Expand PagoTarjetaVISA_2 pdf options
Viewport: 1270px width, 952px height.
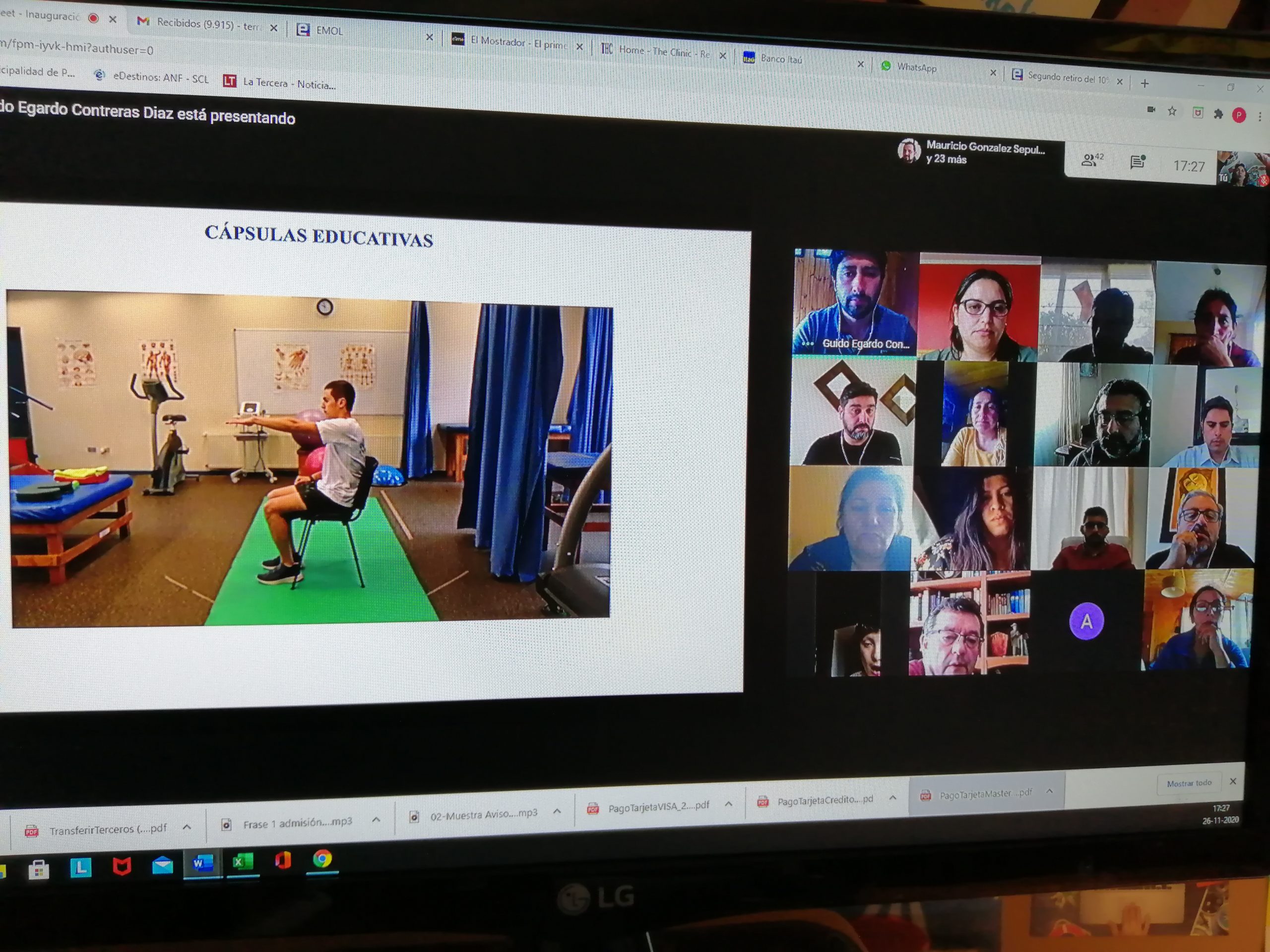pyautogui.click(x=728, y=804)
